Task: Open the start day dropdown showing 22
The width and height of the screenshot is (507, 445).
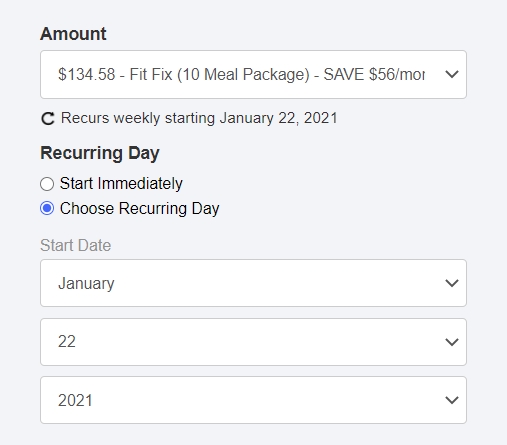Action: point(253,342)
